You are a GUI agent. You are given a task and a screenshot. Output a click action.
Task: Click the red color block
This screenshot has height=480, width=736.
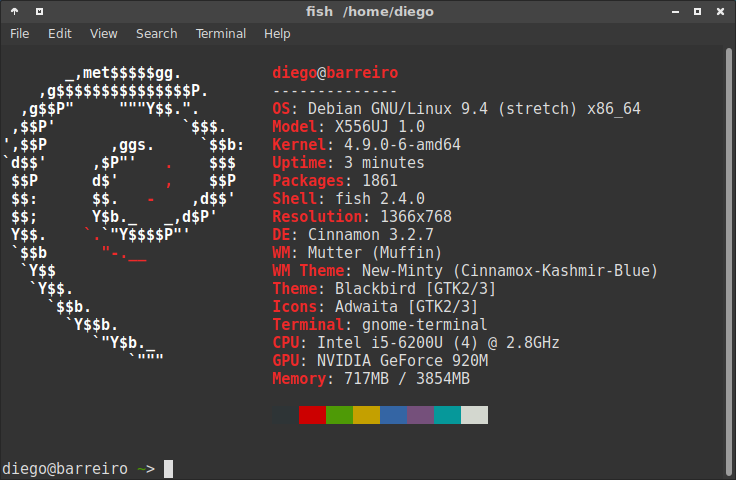pos(313,415)
